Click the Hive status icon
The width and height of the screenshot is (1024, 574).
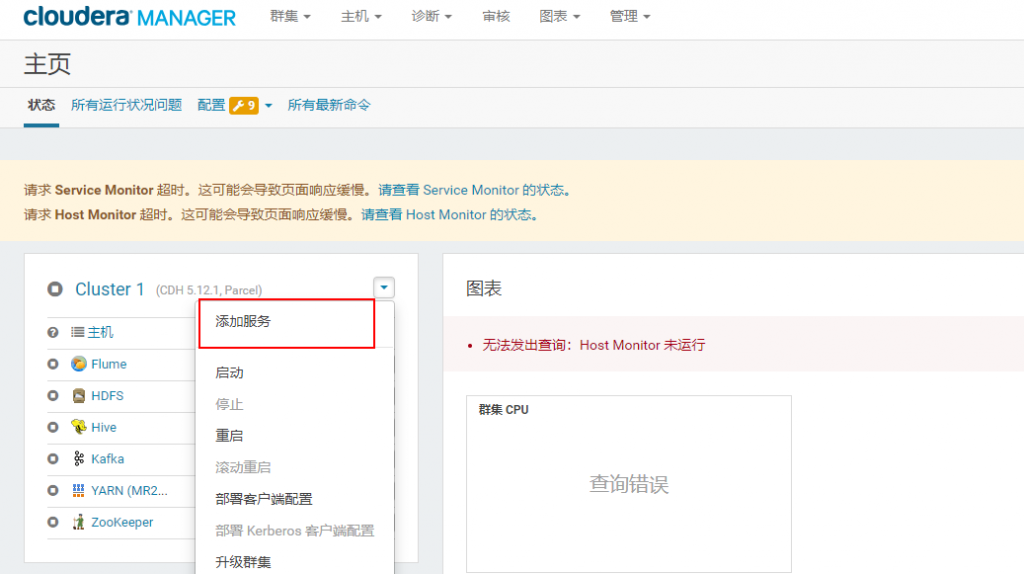pos(53,427)
